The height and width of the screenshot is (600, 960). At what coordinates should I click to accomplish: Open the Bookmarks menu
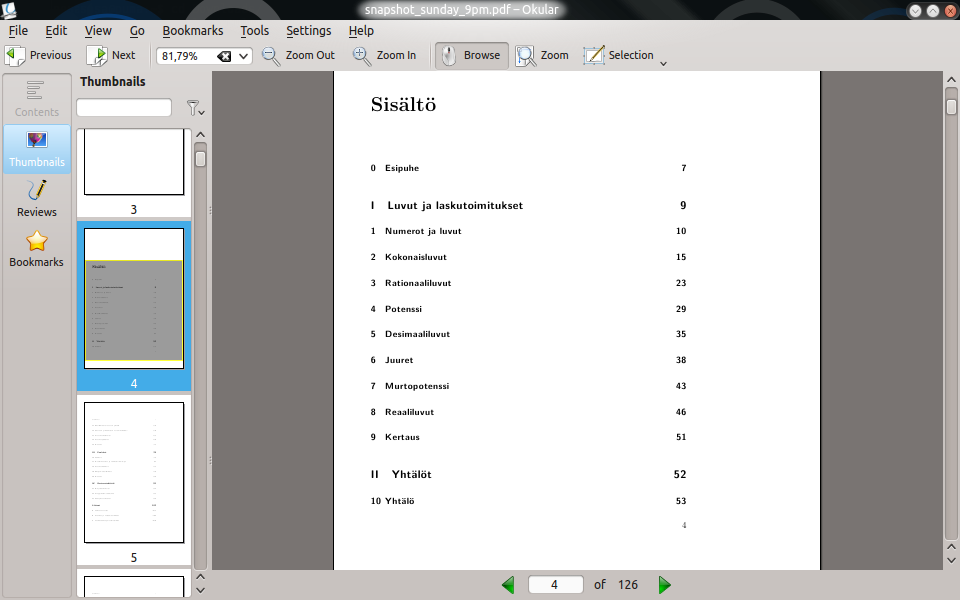point(193,31)
